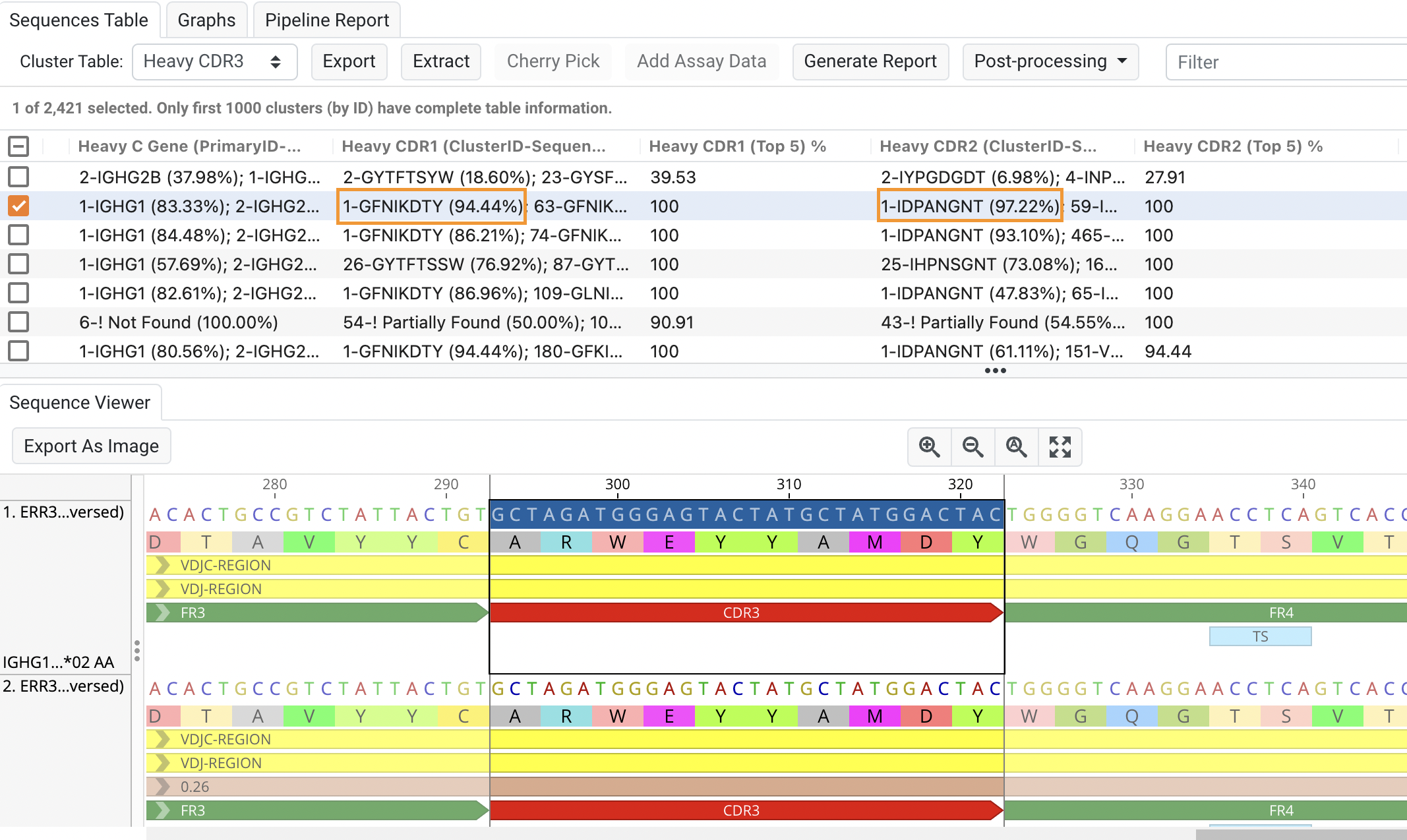Open the Pipeline Report tab
The width and height of the screenshot is (1407, 840).
327,20
